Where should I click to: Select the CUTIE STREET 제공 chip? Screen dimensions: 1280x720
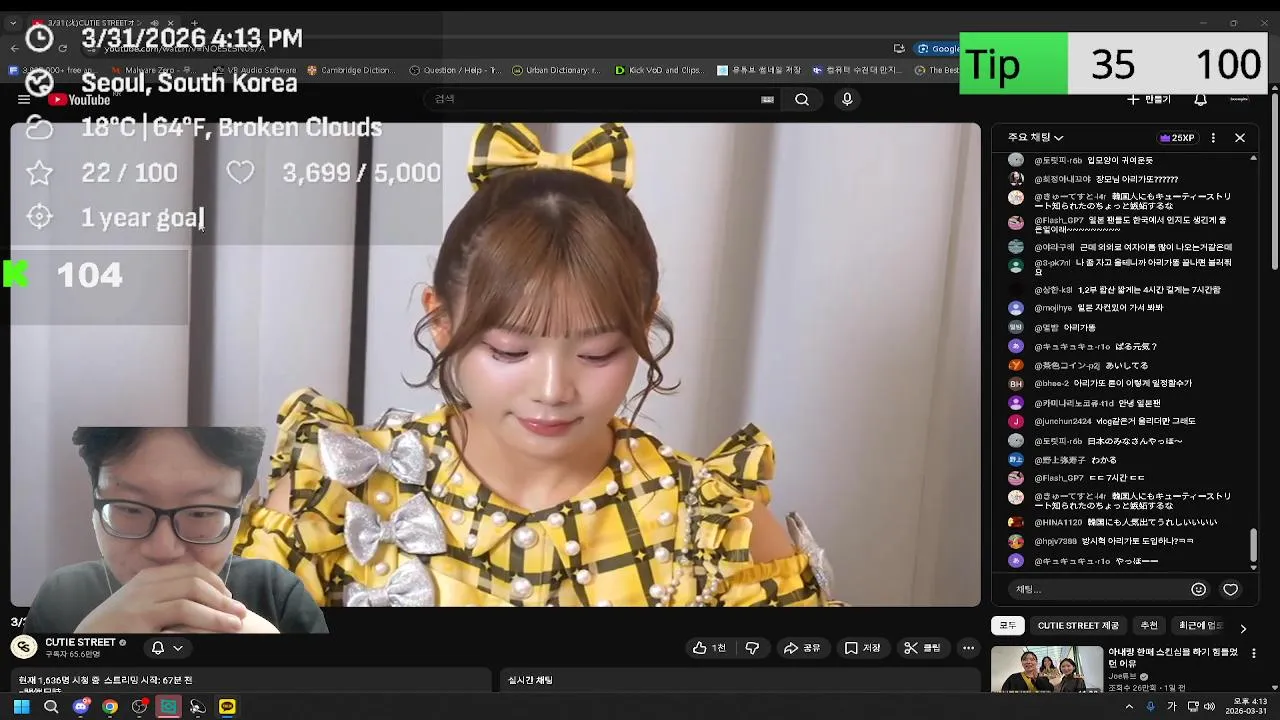point(1078,626)
